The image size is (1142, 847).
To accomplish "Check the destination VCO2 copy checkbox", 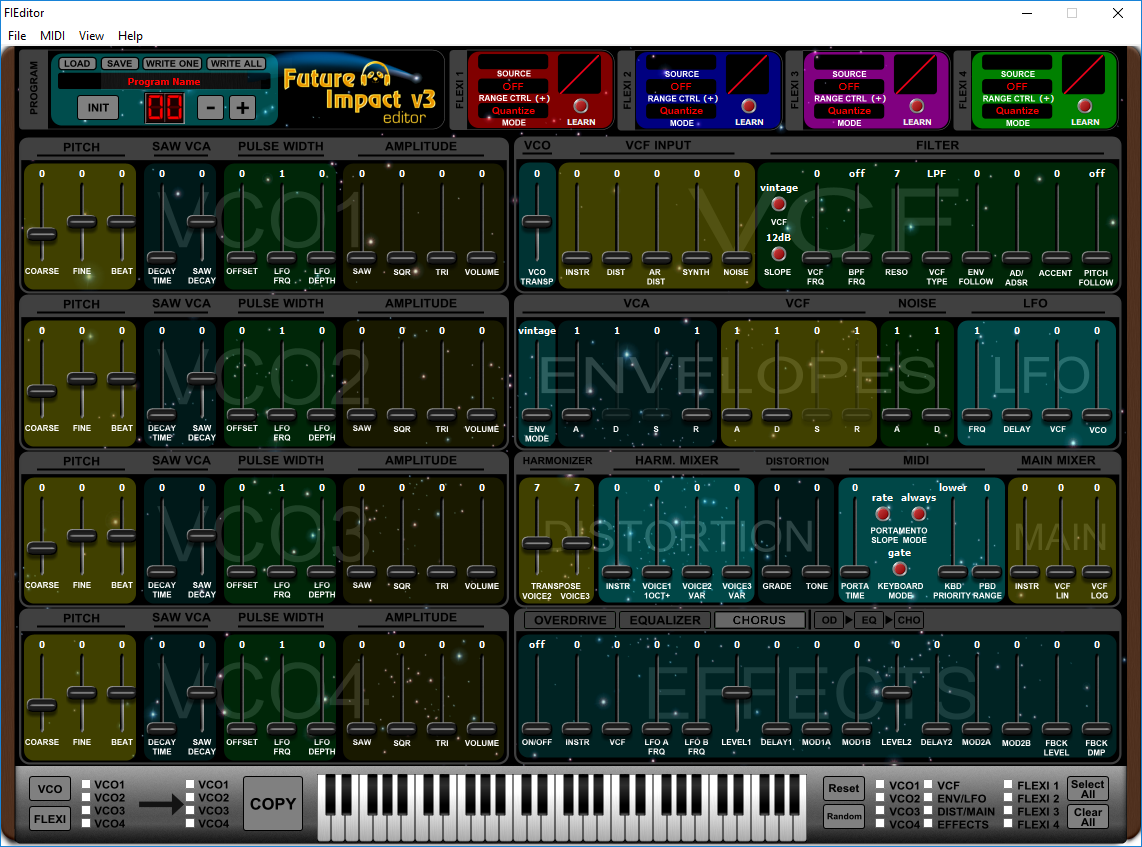I will pyautogui.click(x=190, y=797).
